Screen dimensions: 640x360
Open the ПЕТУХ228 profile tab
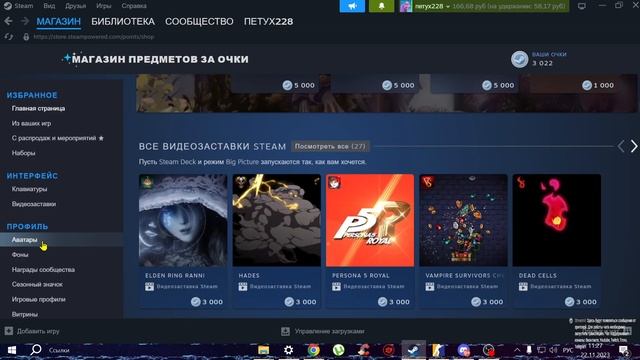(x=268, y=21)
